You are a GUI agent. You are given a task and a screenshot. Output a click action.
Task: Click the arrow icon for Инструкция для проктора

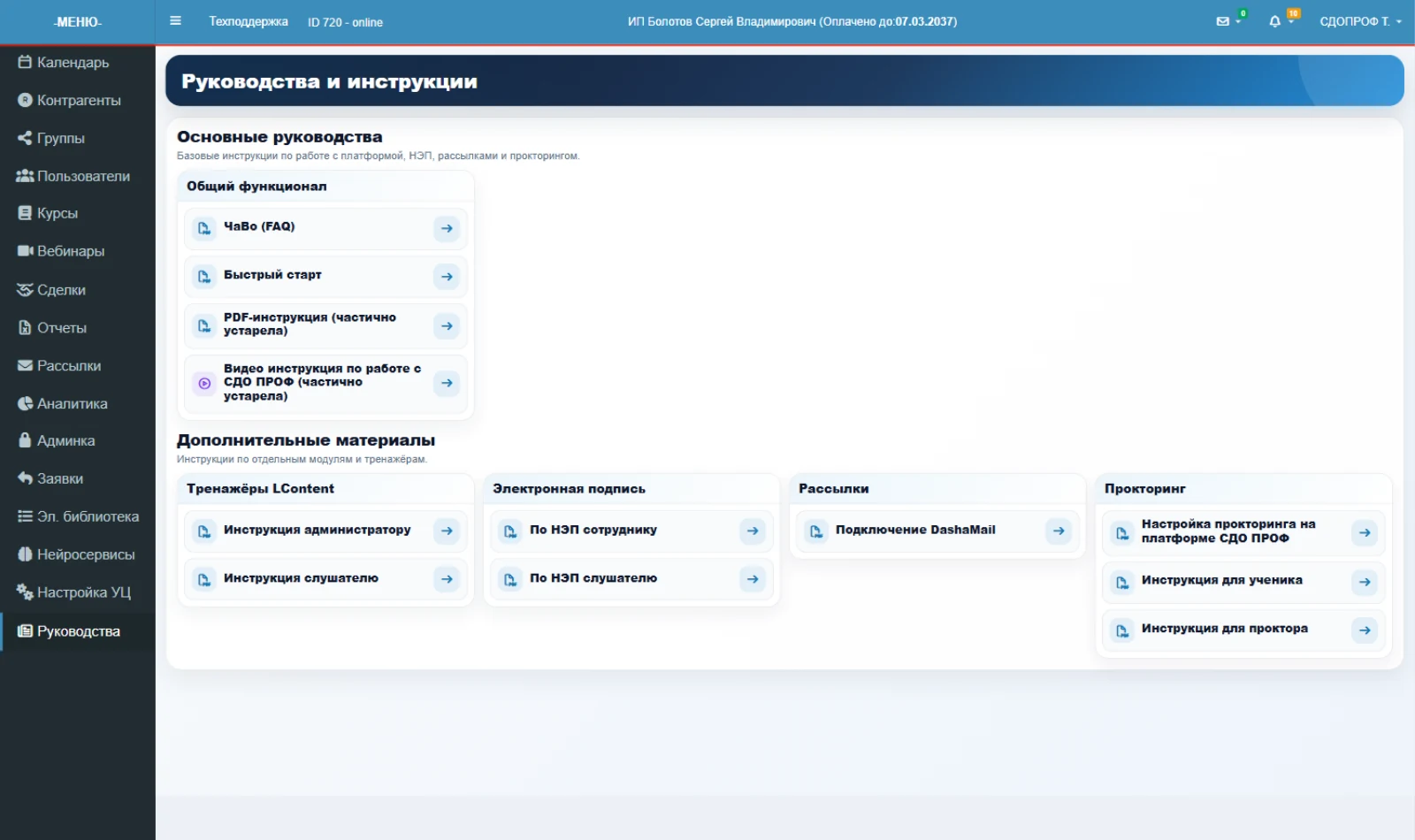pos(1365,630)
